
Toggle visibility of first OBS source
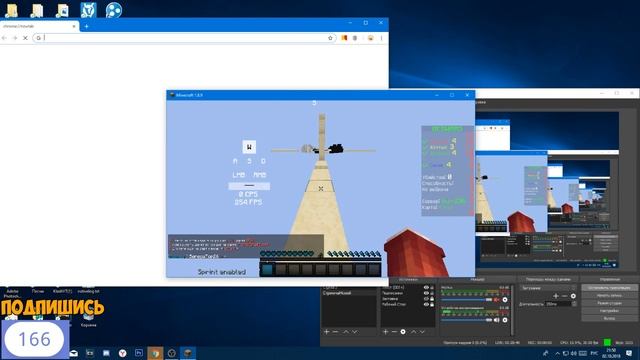426,288
